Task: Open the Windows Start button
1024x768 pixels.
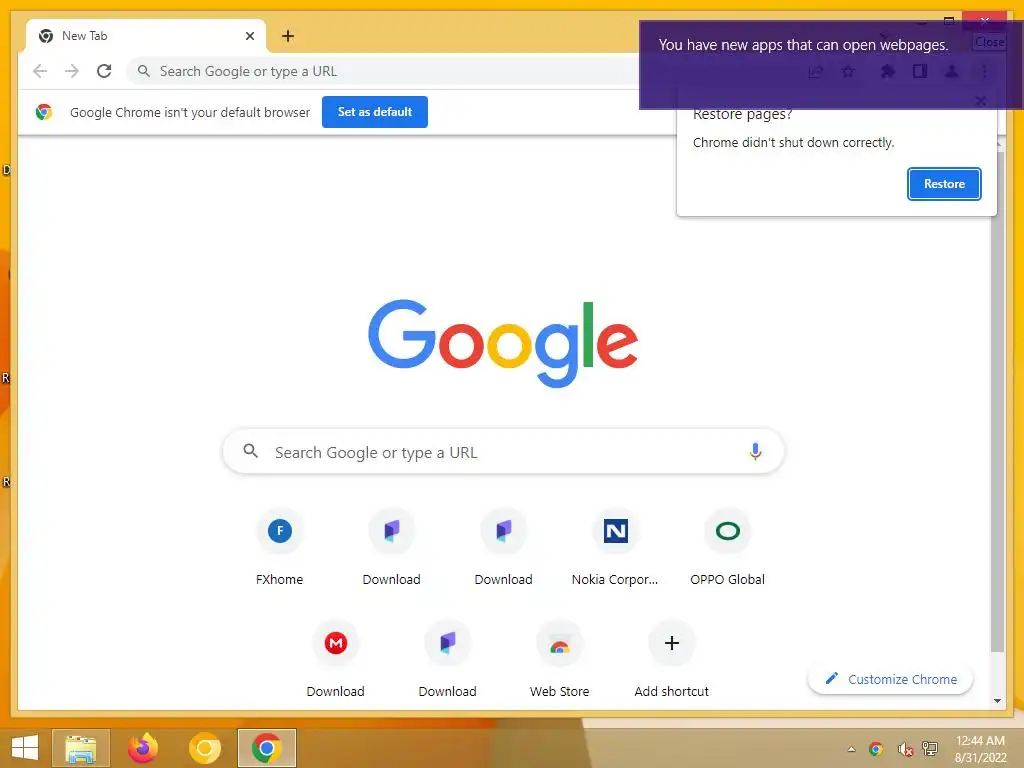Action: [x=25, y=748]
